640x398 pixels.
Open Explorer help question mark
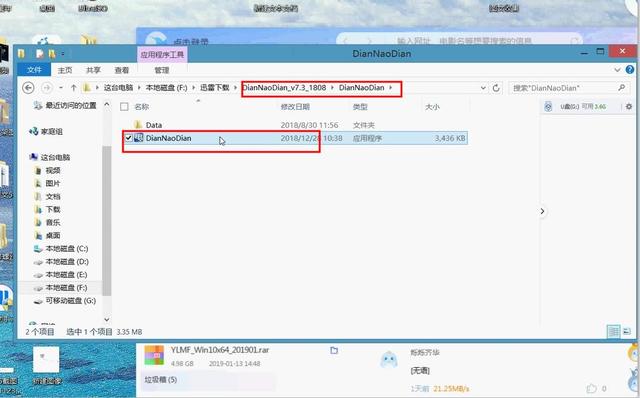tap(630, 70)
